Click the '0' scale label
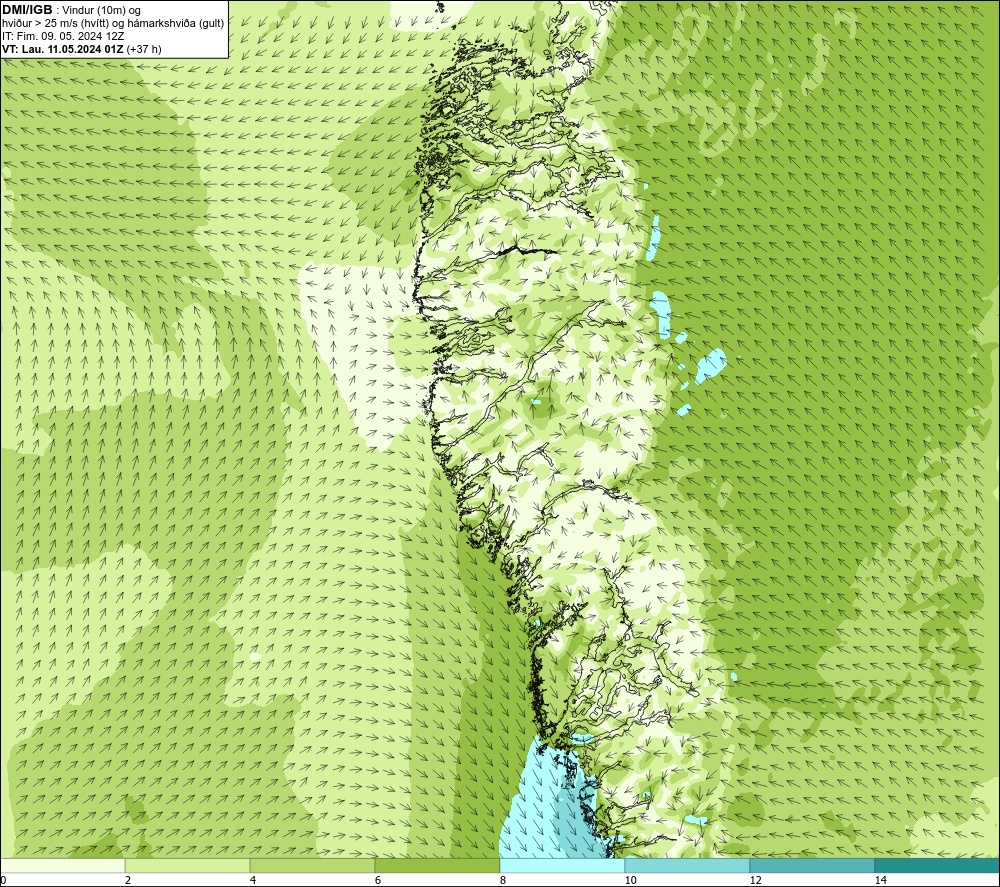The height and width of the screenshot is (887, 1000). (x=3, y=881)
